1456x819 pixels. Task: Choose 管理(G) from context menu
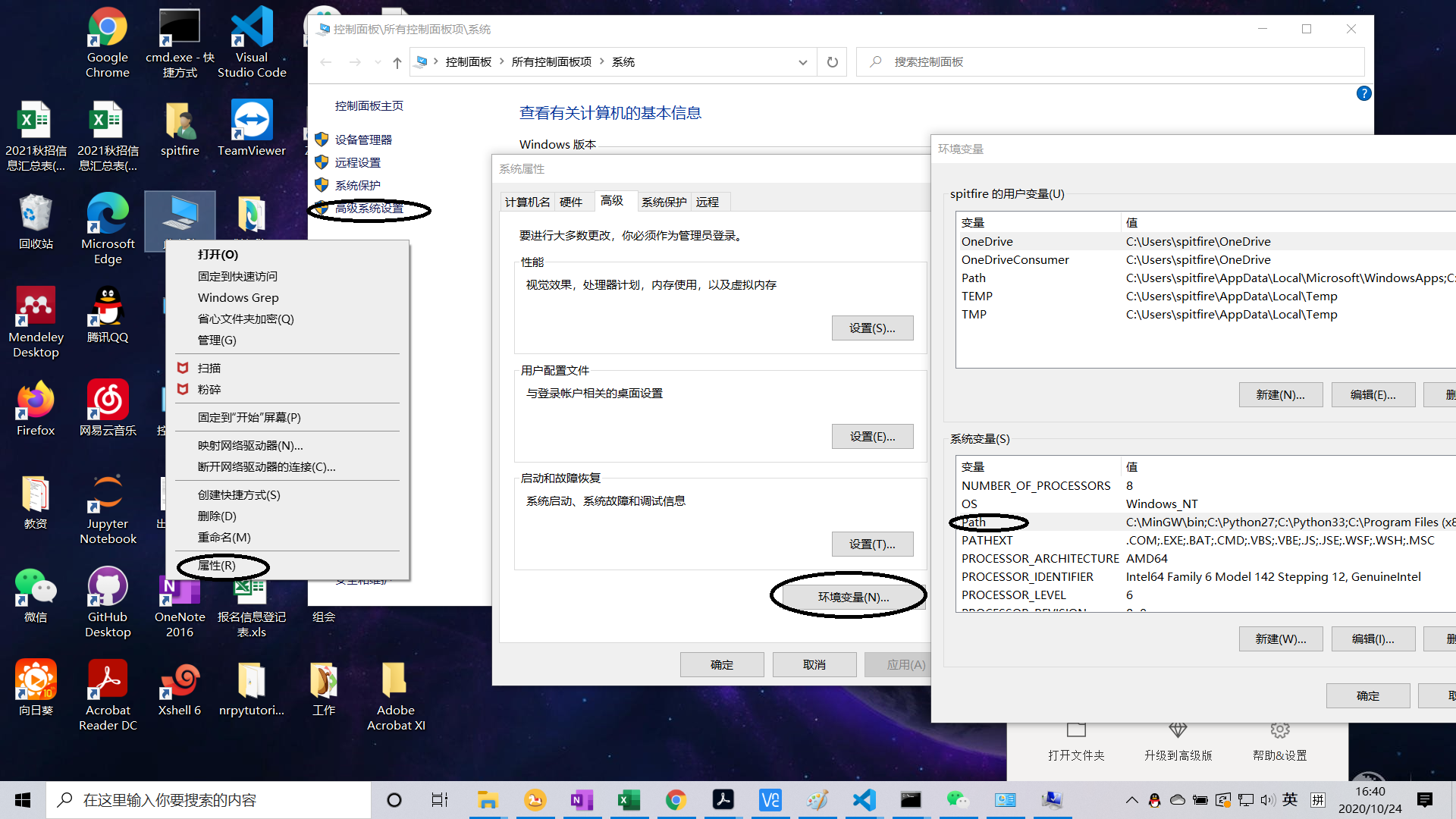[x=217, y=340]
